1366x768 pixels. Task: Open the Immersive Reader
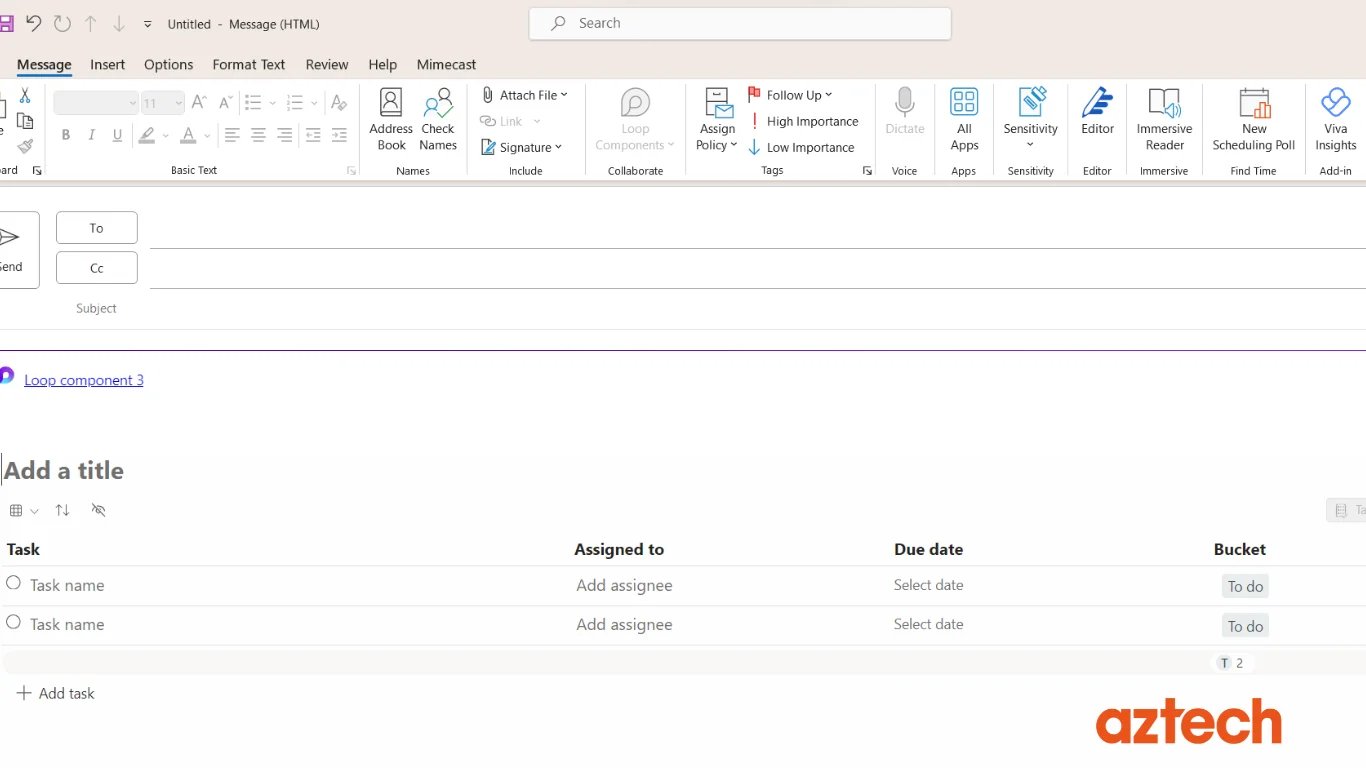click(1164, 119)
